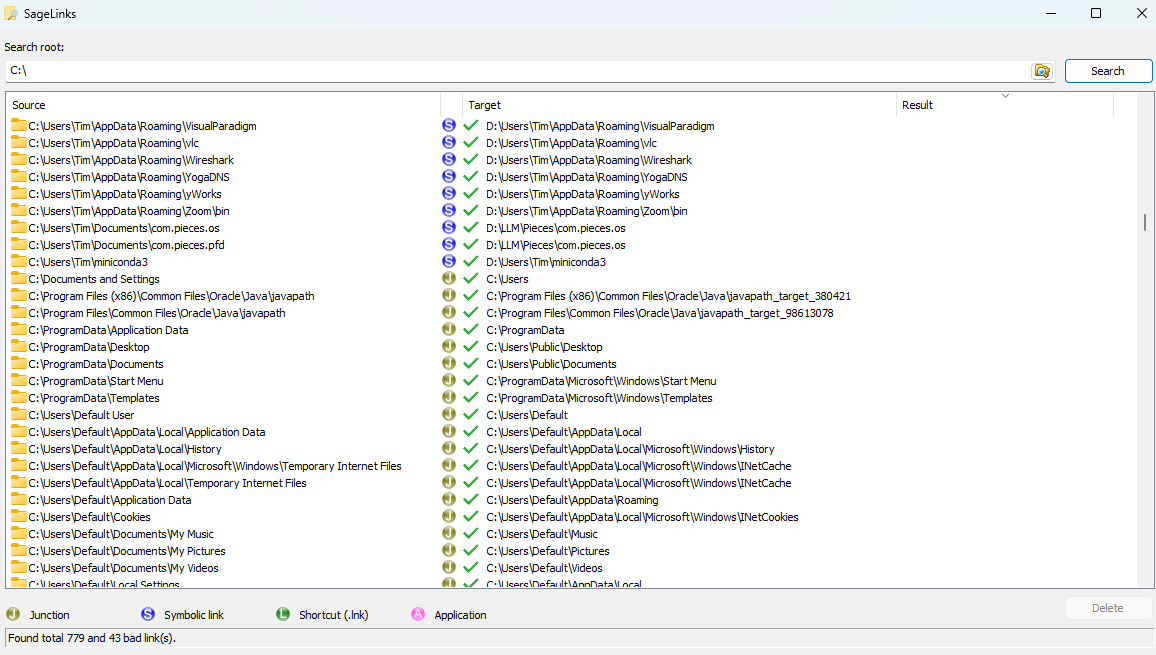Screen dimensions: 1156x655
Task: Click the Symbolic link legend icon
Action: pyautogui.click(x=148, y=614)
